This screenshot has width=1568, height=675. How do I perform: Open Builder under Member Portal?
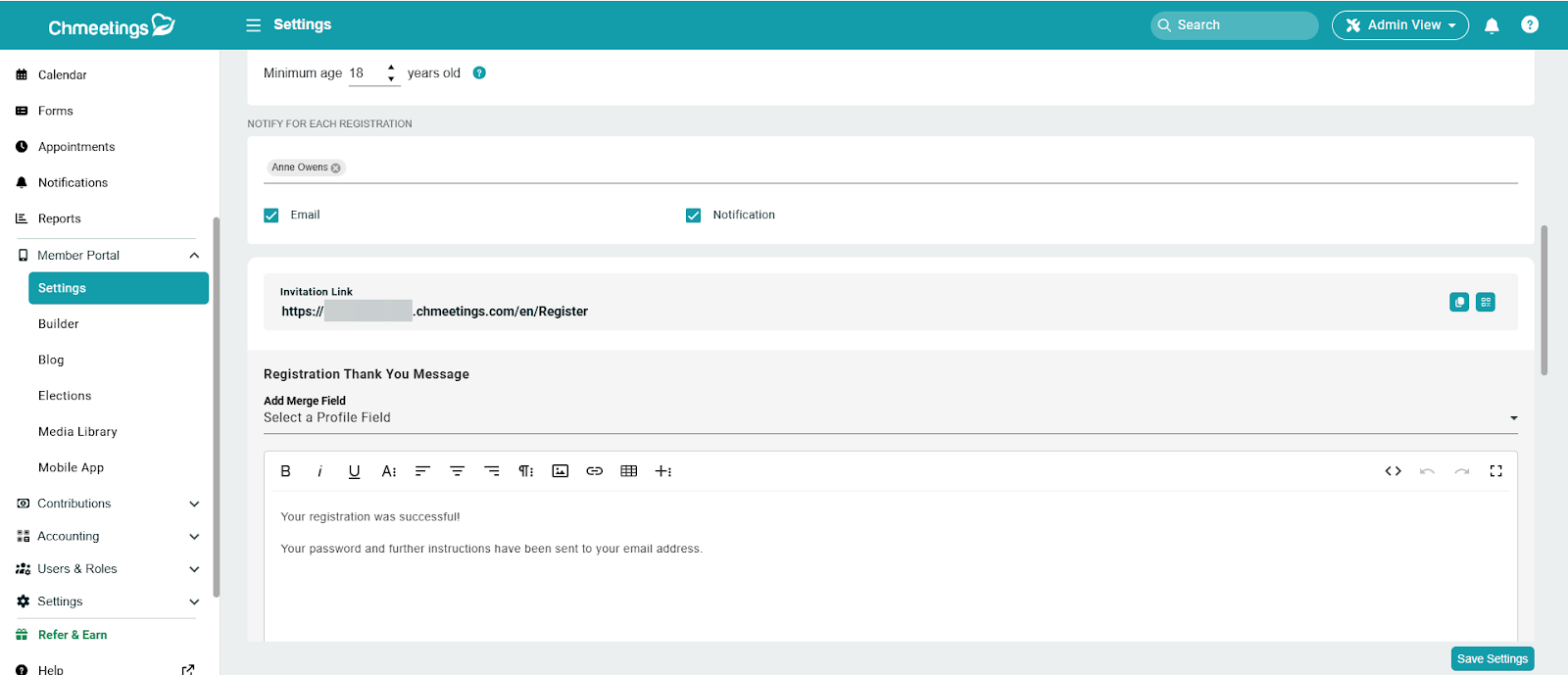[59, 324]
